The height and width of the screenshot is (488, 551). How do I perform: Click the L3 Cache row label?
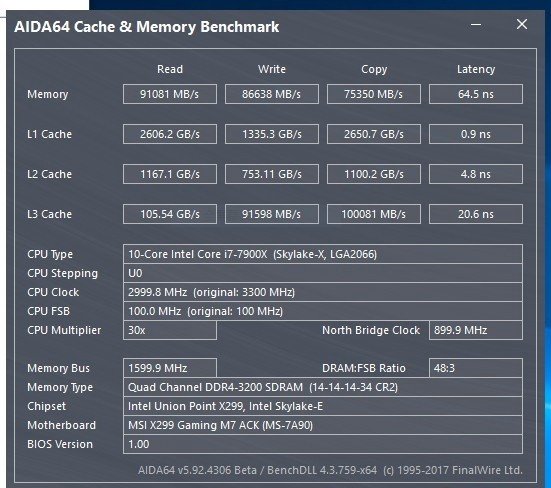pos(49,214)
